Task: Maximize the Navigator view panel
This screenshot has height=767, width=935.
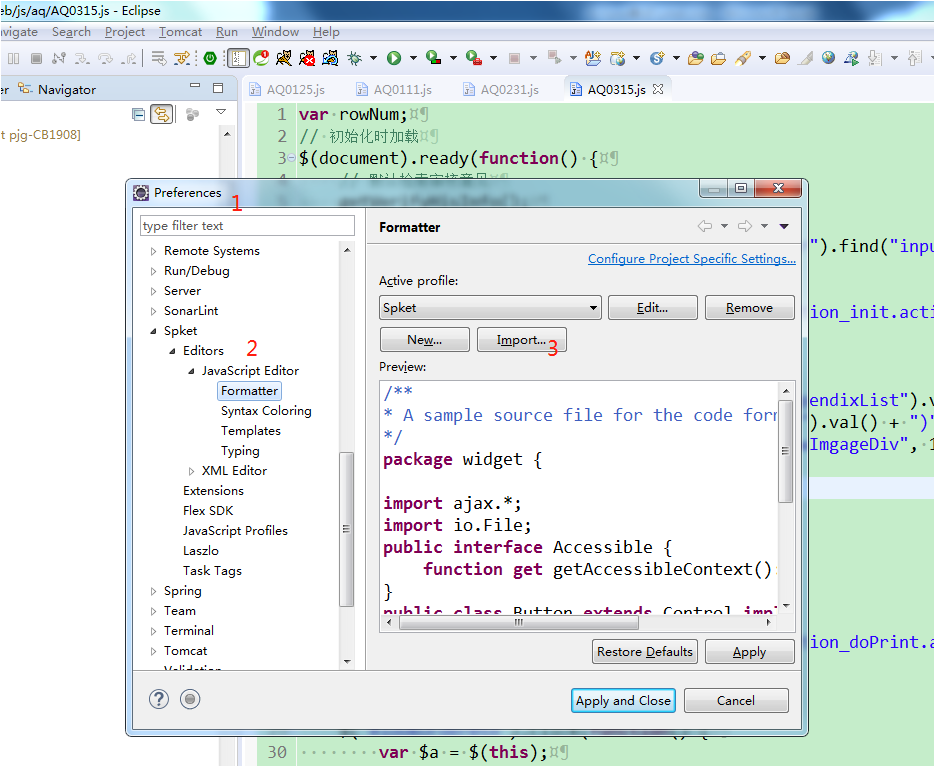Action: click(x=218, y=88)
